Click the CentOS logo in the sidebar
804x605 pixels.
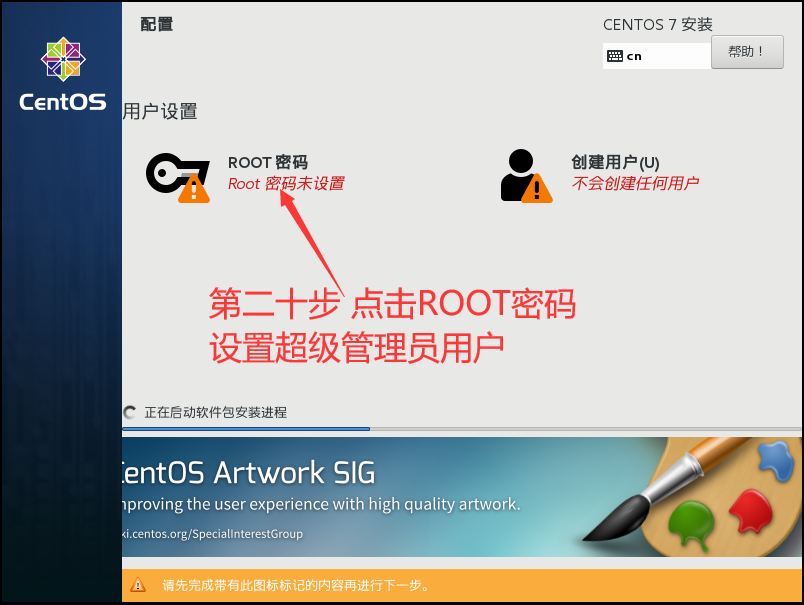pyautogui.click(x=63, y=74)
